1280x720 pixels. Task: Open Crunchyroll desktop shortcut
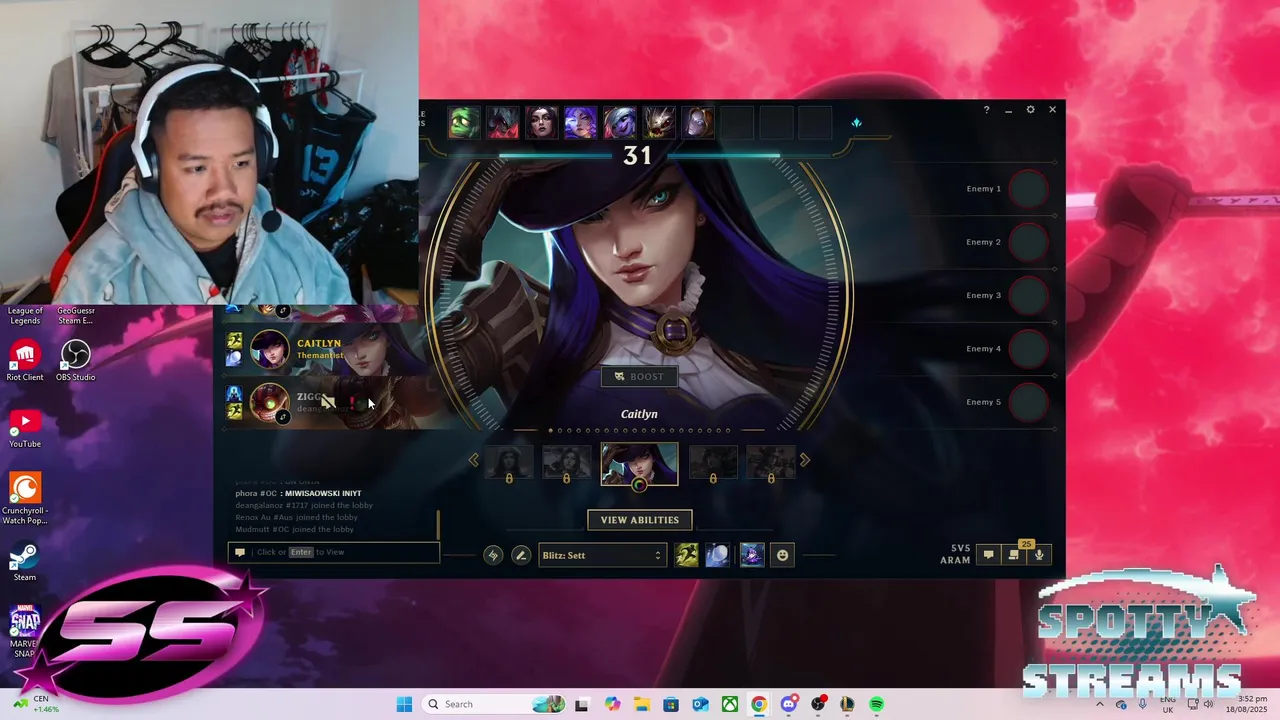click(x=25, y=498)
